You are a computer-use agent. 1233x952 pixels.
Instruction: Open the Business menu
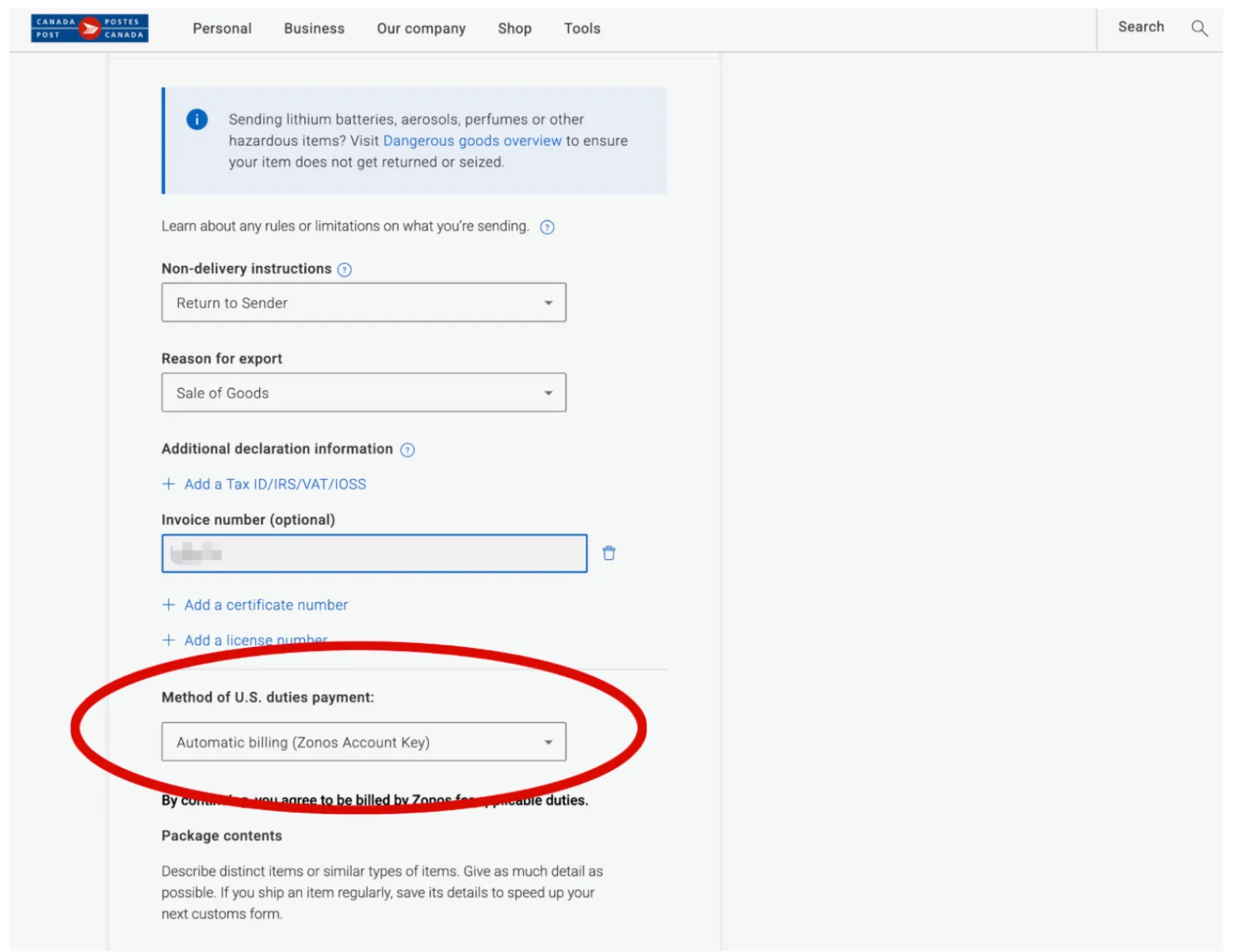click(314, 29)
